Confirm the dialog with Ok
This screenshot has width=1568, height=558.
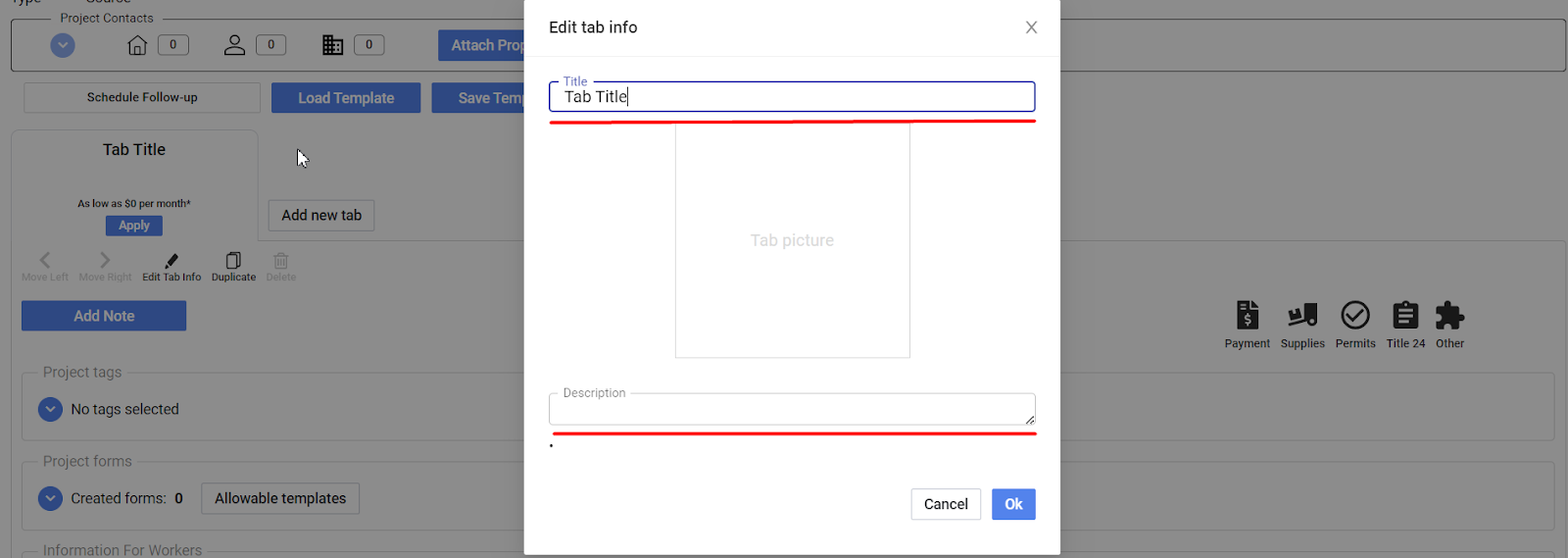click(x=1013, y=504)
